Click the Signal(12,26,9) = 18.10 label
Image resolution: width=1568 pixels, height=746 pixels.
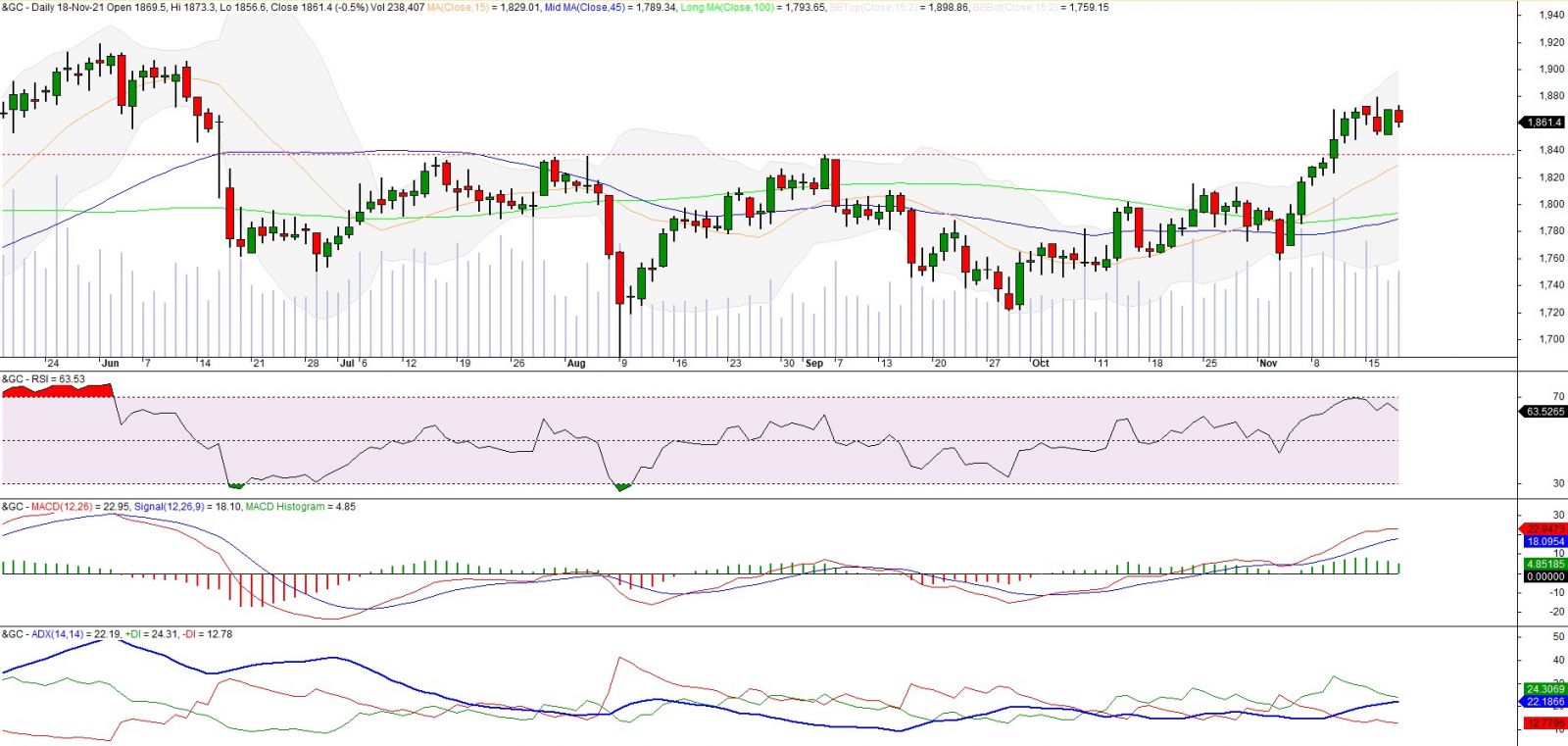click(187, 507)
